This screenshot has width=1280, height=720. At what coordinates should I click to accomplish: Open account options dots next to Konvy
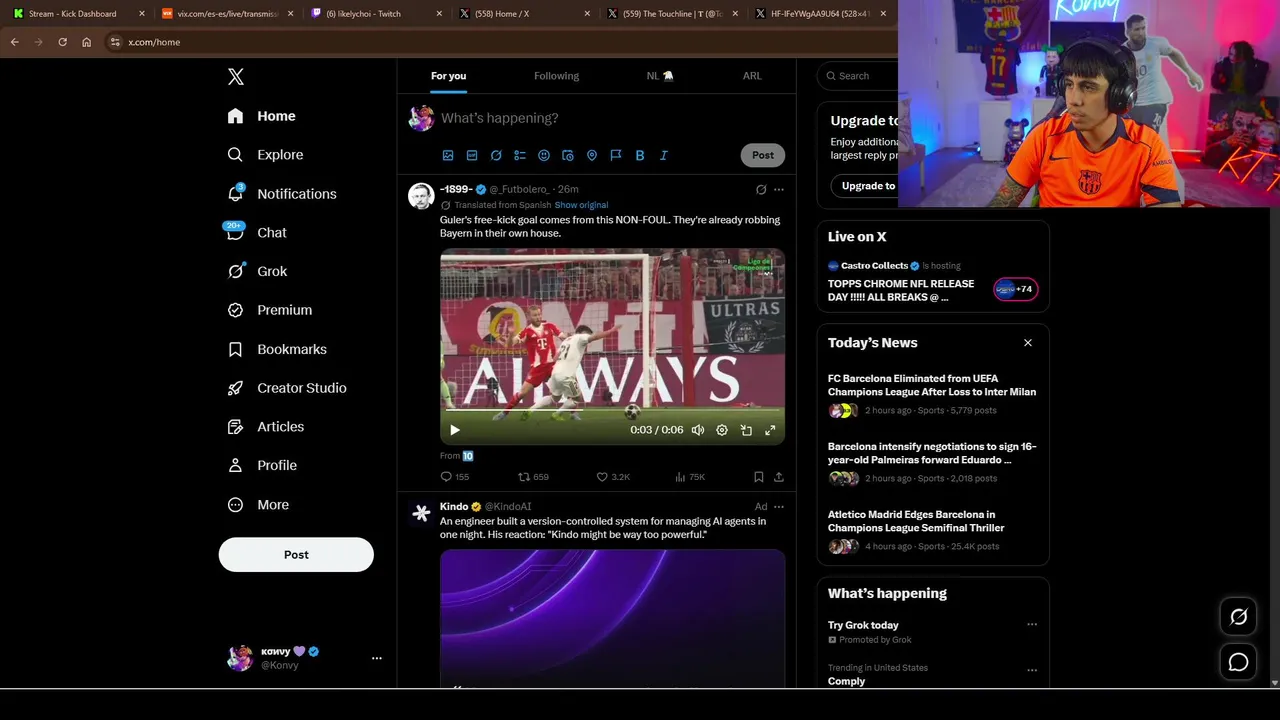pyautogui.click(x=377, y=658)
